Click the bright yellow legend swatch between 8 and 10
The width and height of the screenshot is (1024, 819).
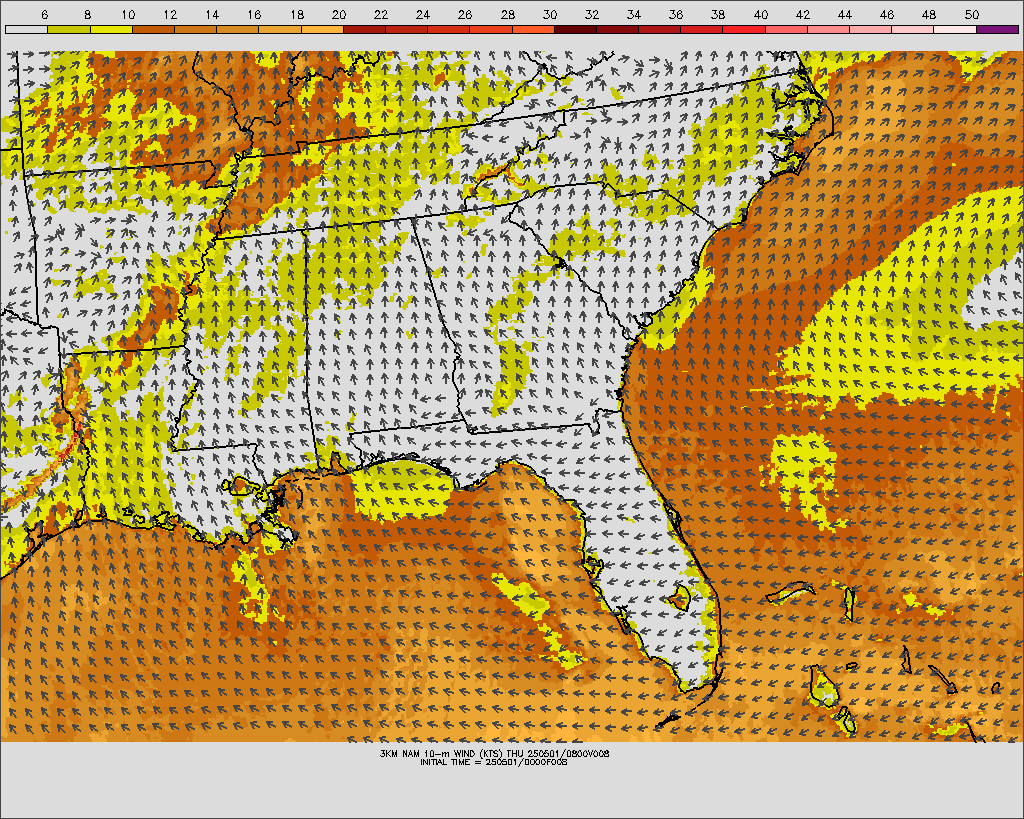[111, 29]
